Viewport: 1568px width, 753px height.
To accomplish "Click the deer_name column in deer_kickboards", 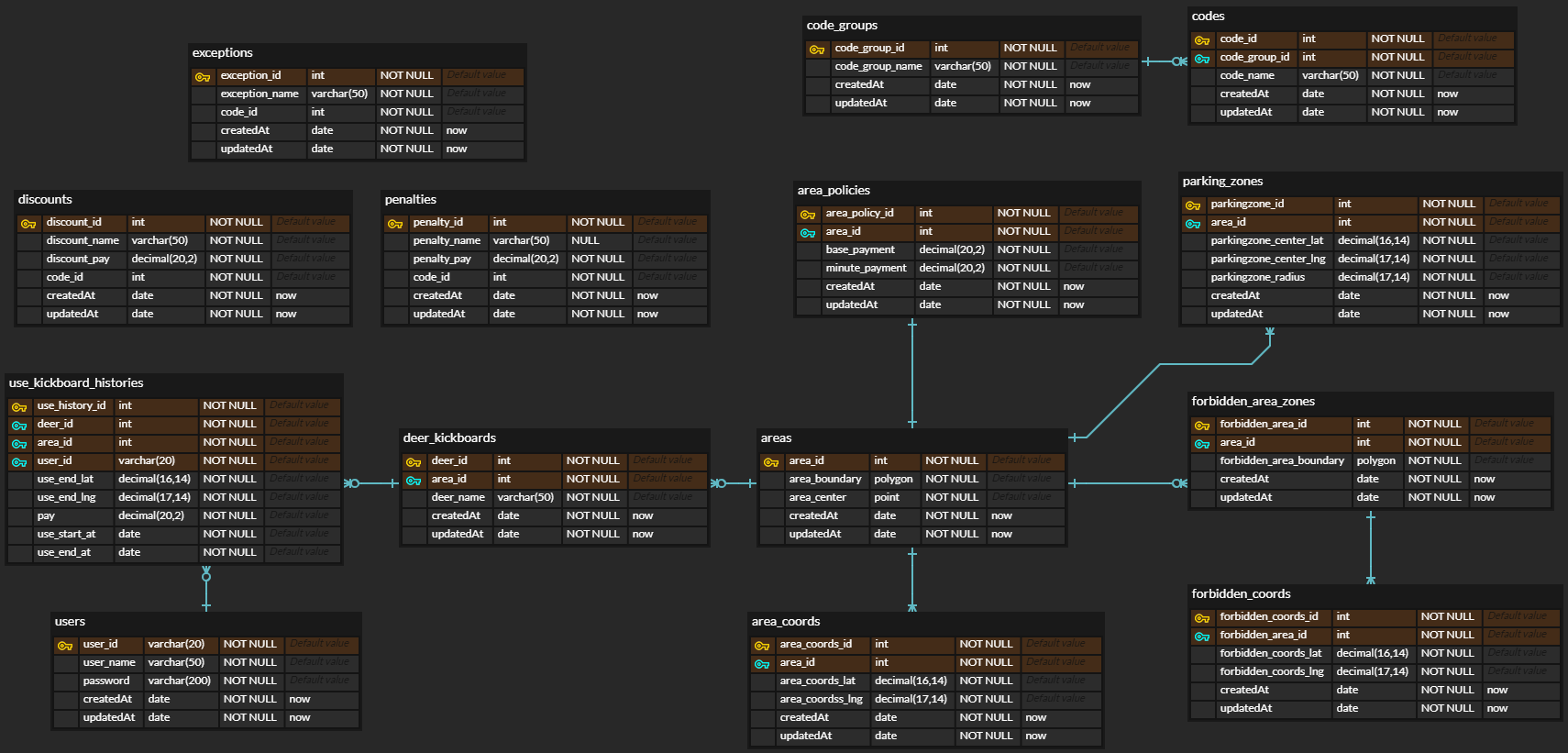I will click(460, 497).
